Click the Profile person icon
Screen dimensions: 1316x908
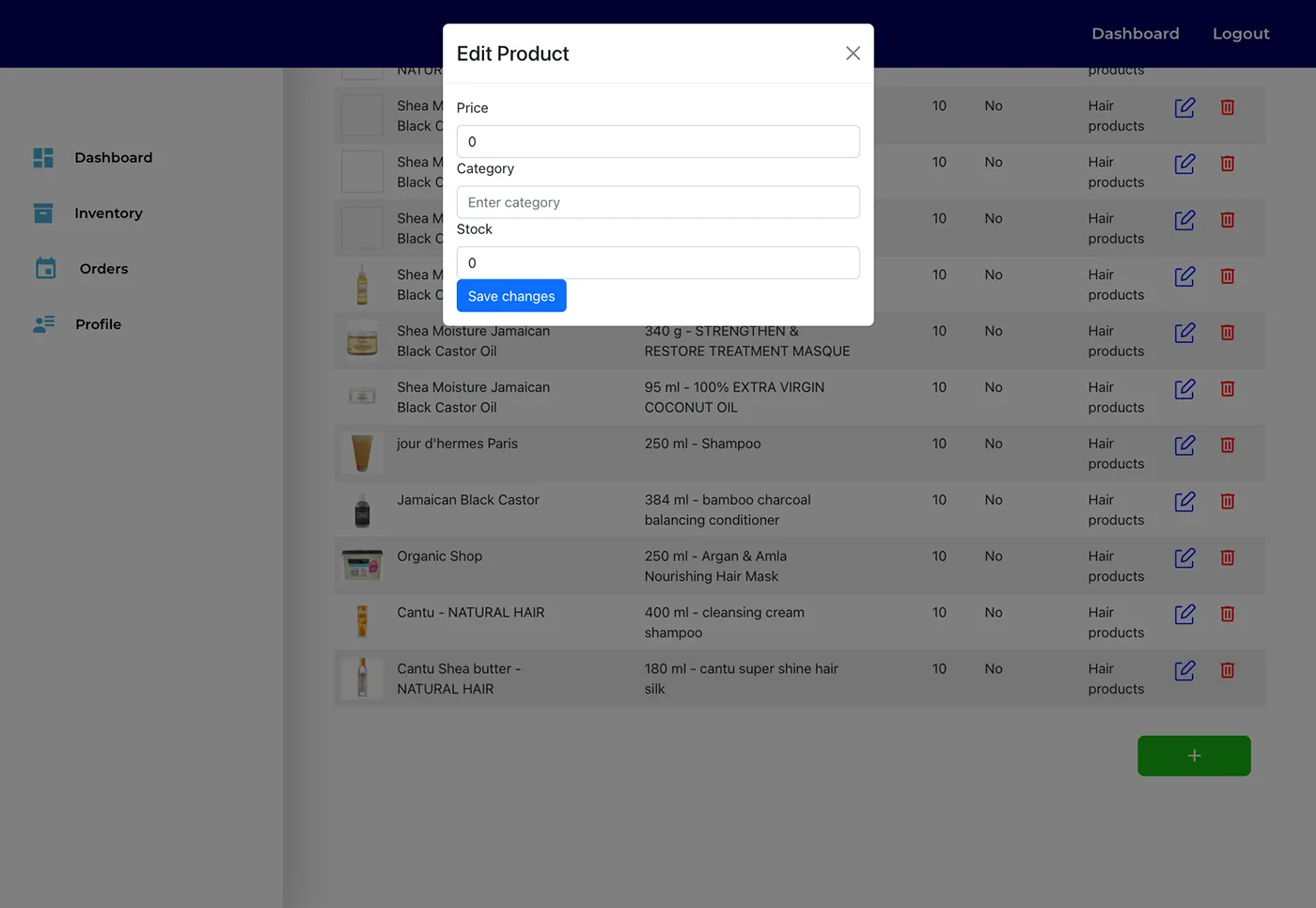coord(44,324)
